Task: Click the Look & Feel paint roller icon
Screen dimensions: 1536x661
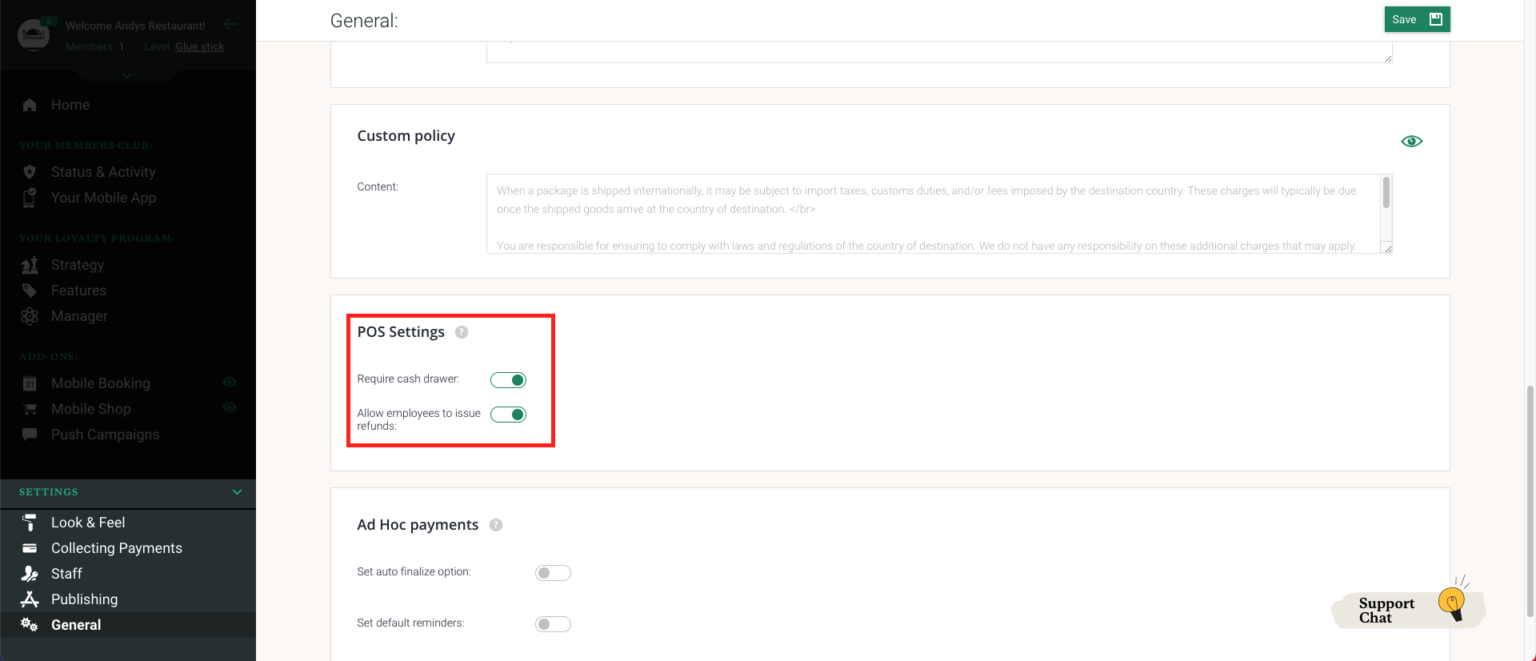Action: [x=30, y=523]
